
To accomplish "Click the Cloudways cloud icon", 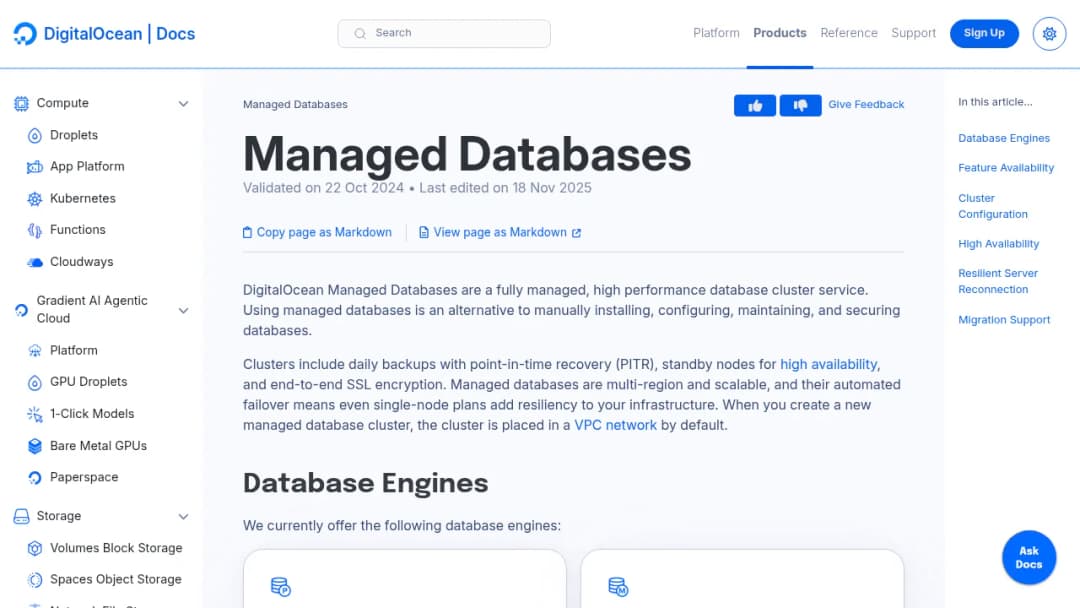I will click(34, 262).
